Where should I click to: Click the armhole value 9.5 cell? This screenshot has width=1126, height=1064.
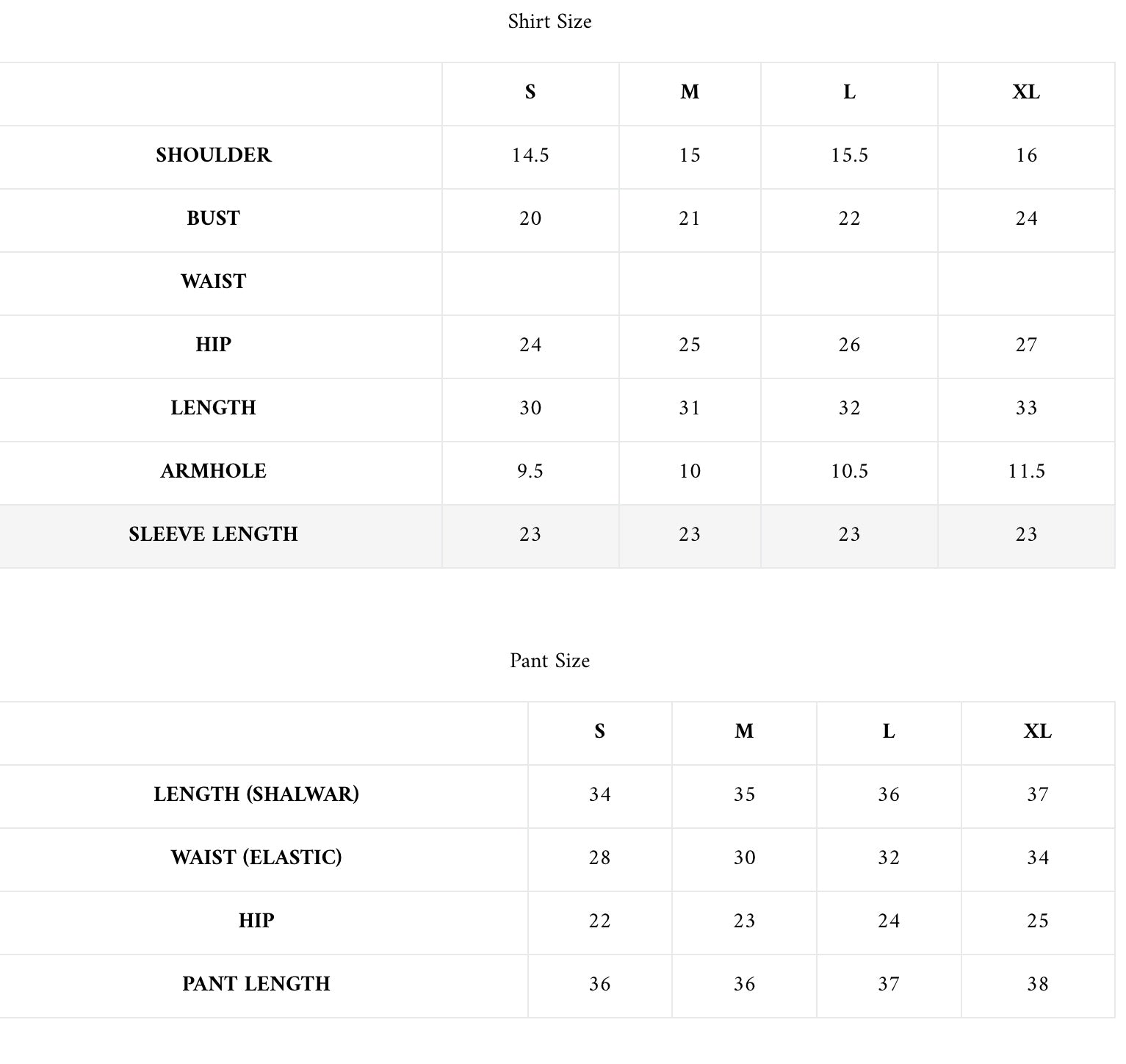point(530,472)
